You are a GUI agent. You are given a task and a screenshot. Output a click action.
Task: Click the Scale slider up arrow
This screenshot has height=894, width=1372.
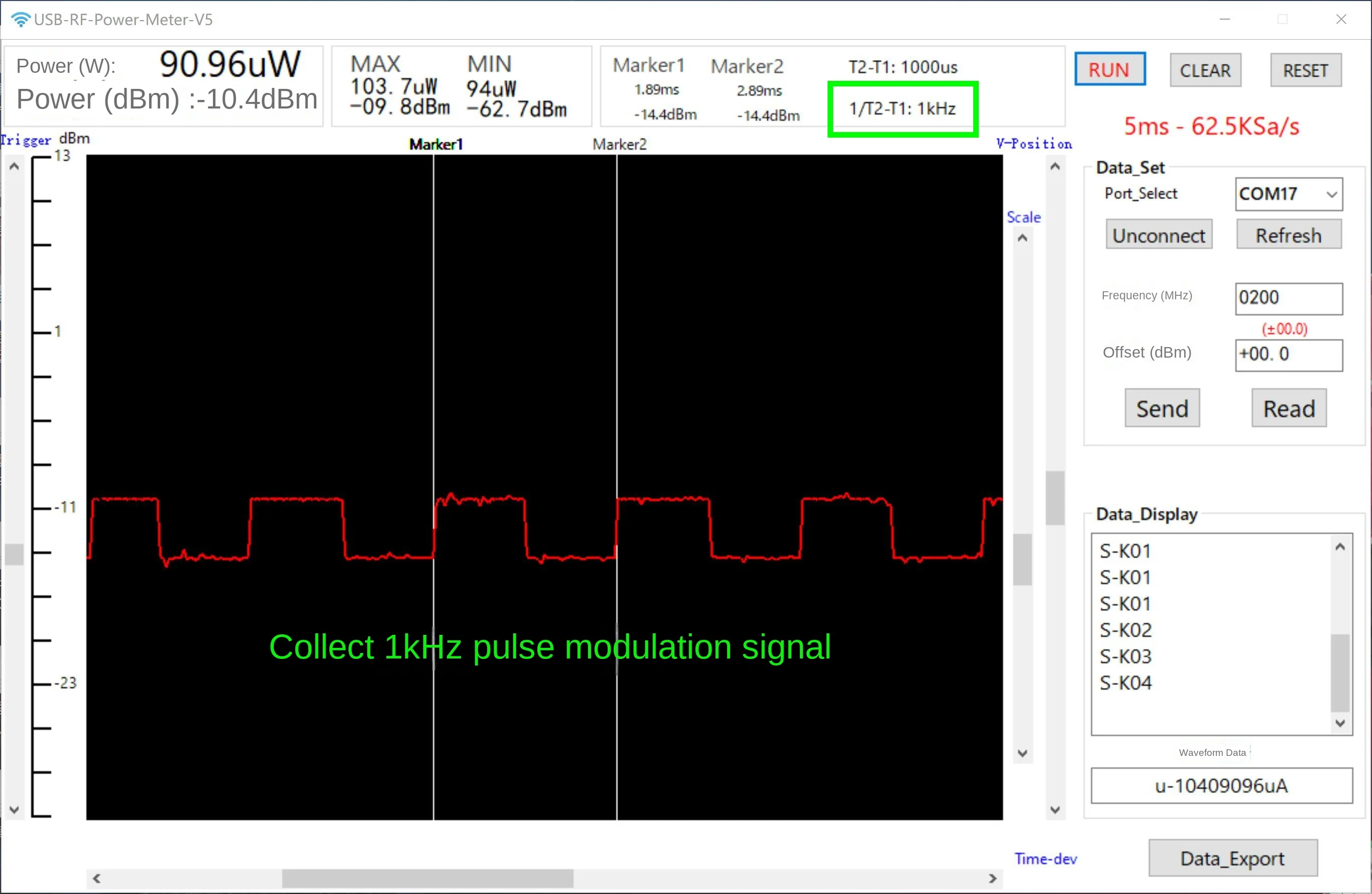coord(1022,238)
